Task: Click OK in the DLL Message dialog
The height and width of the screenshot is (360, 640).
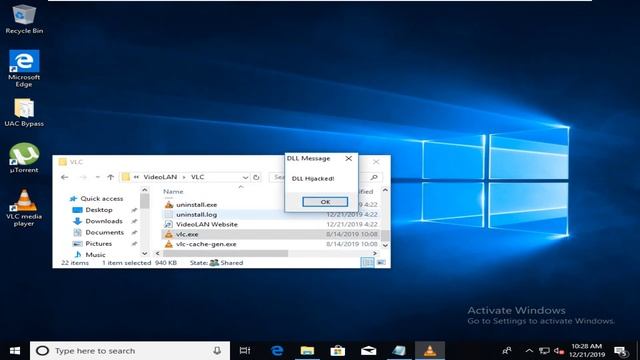Action: click(325, 202)
